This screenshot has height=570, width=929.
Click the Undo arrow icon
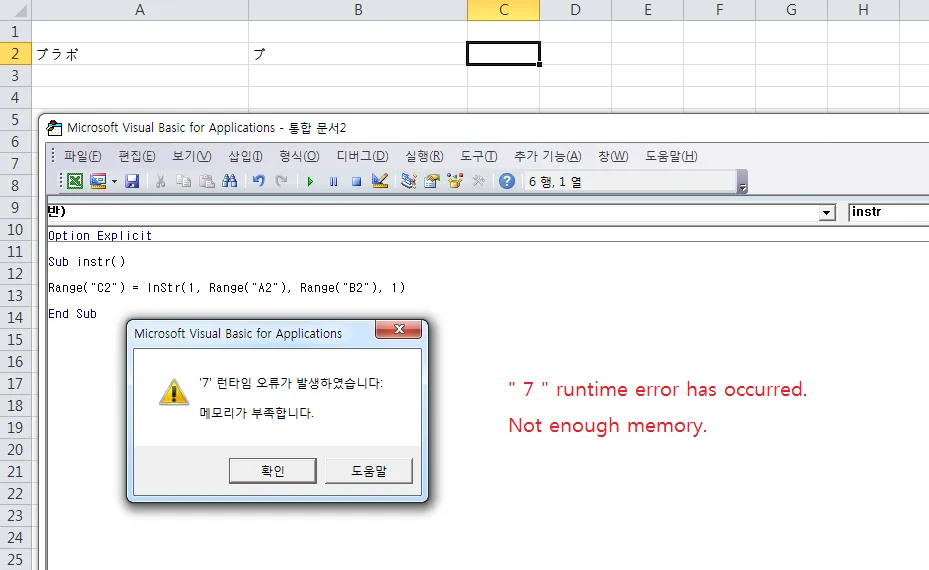point(258,181)
